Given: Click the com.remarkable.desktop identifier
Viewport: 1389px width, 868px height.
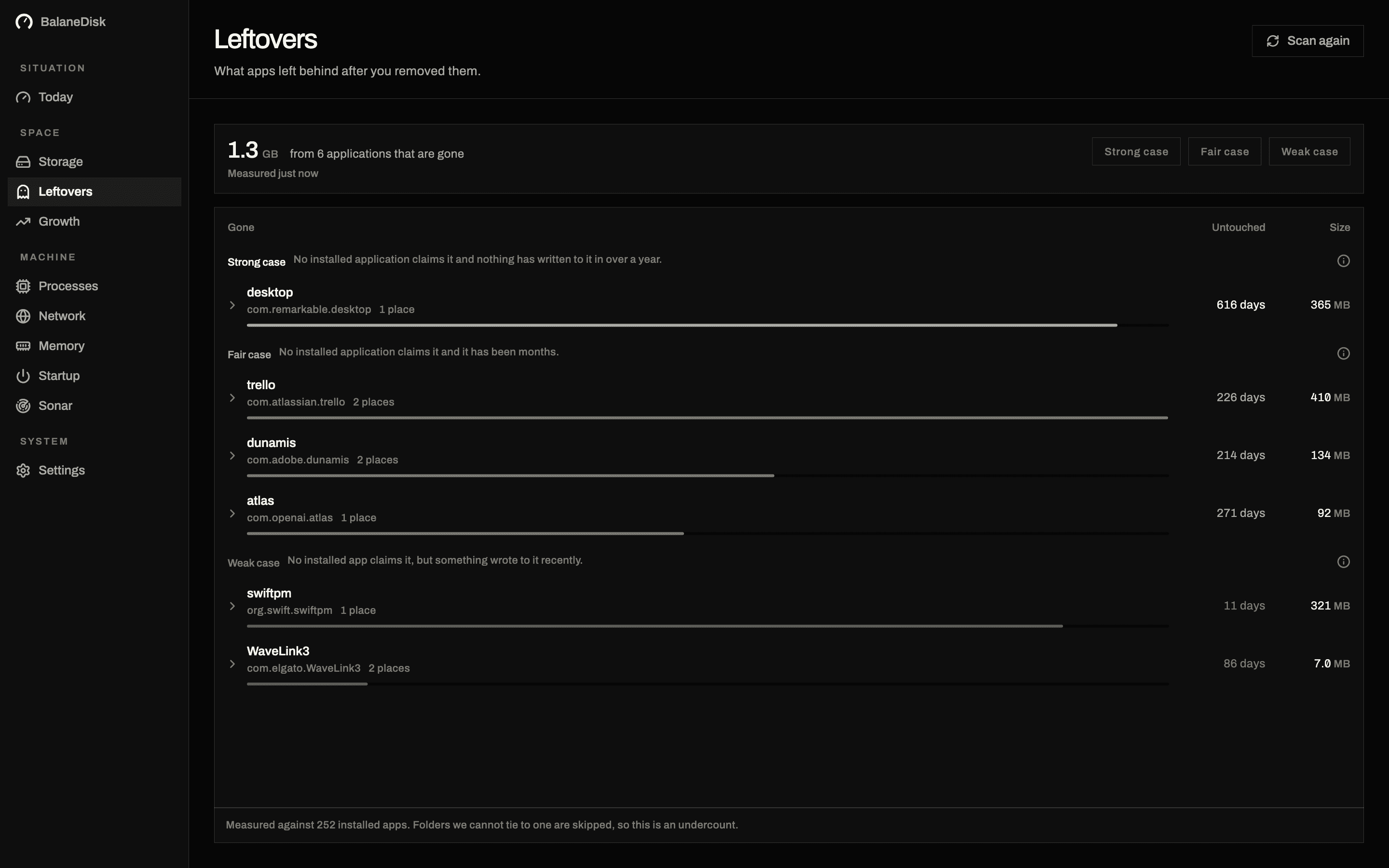Looking at the screenshot, I should coord(309,310).
